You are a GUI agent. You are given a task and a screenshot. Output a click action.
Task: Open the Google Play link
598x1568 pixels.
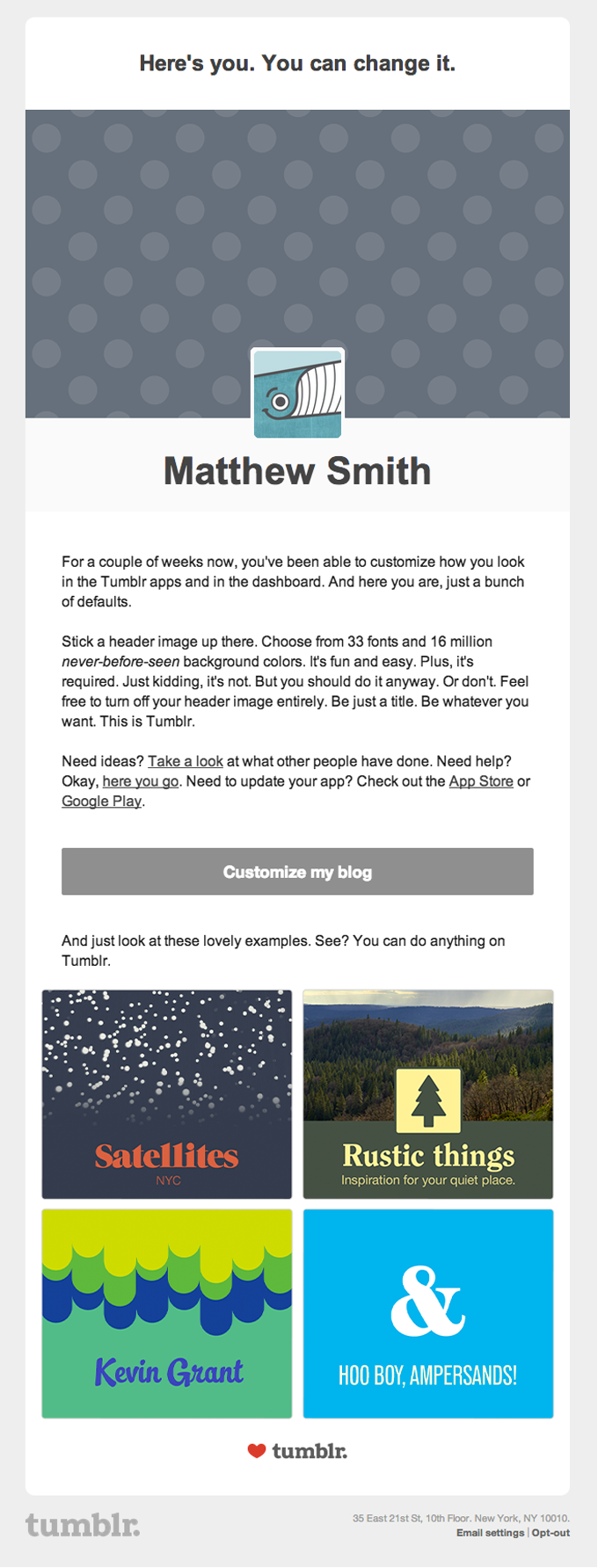[x=100, y=801]
